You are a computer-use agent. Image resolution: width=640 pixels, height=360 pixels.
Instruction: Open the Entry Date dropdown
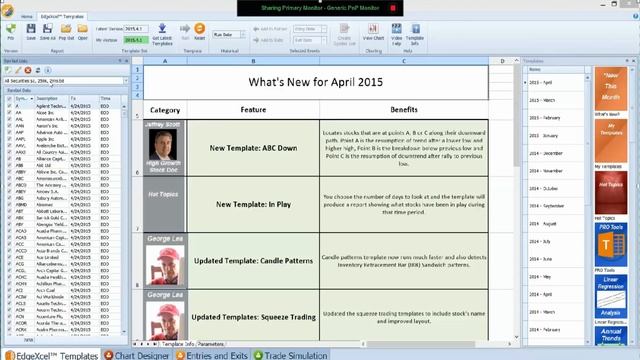[x=324, y=29]
